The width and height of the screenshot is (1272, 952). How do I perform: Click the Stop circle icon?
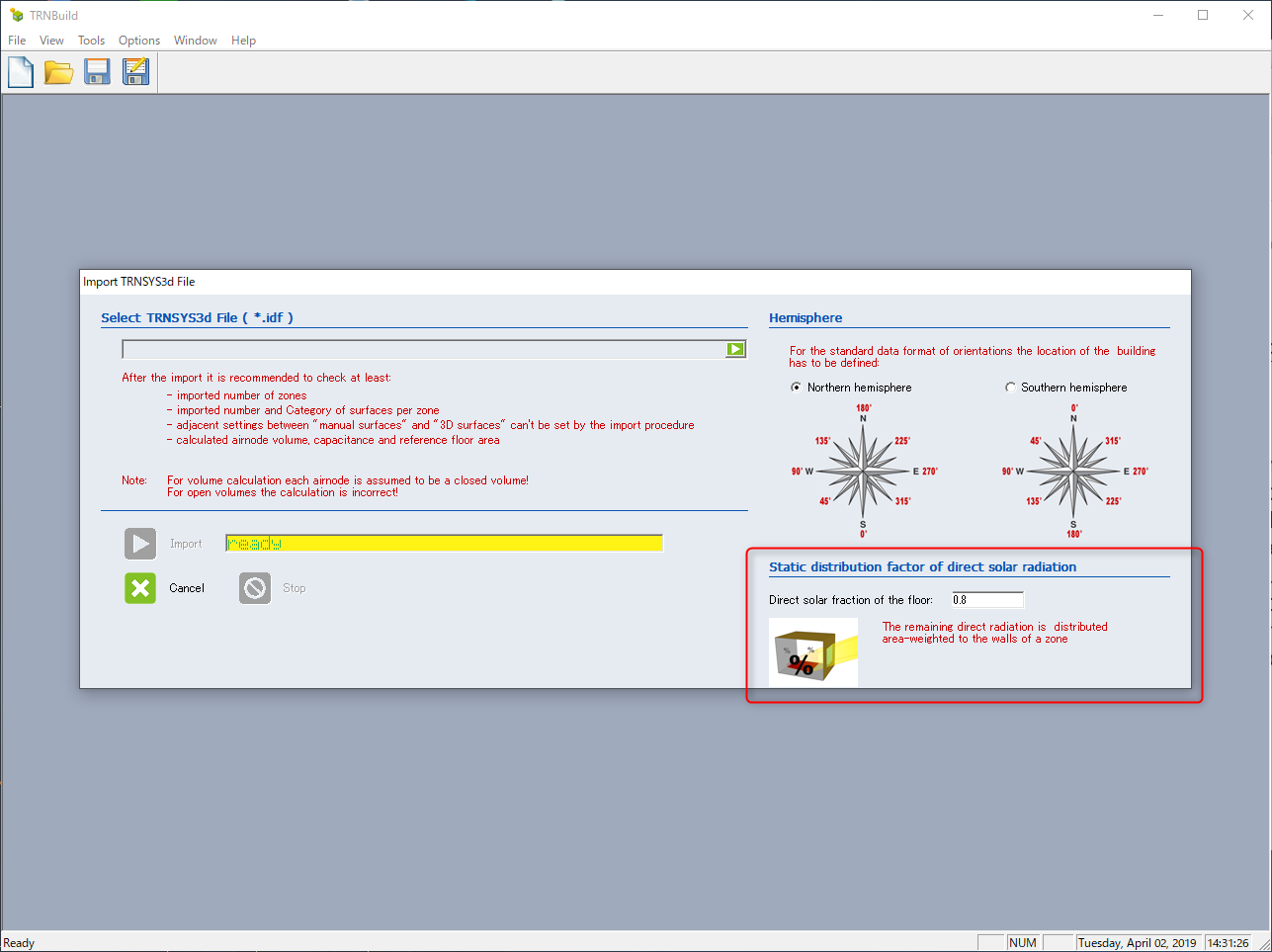[x=255, y=588]
